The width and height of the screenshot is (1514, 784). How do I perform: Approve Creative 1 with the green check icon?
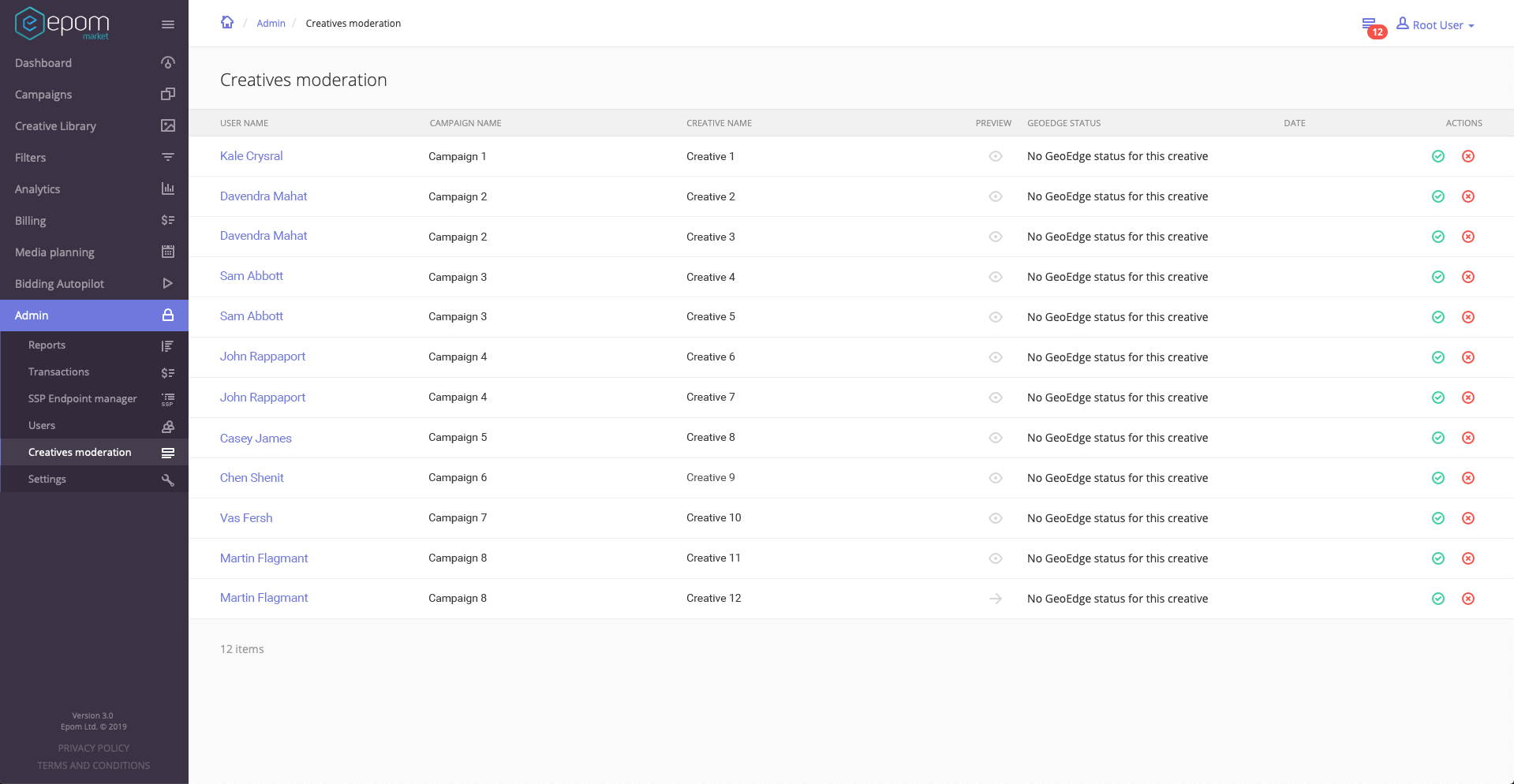[x=1438, y=156]
